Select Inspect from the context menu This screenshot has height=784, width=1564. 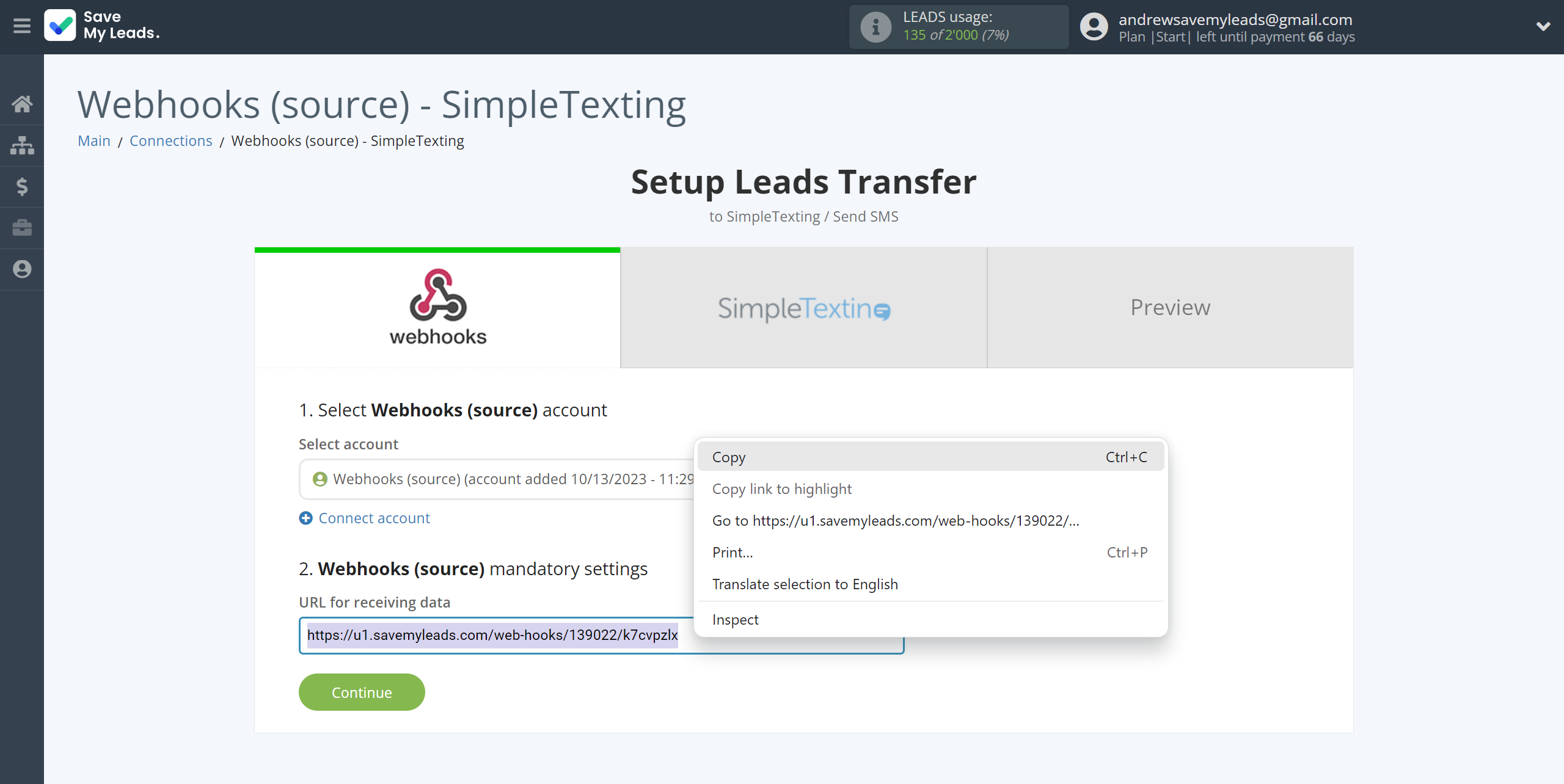(735, 619)
